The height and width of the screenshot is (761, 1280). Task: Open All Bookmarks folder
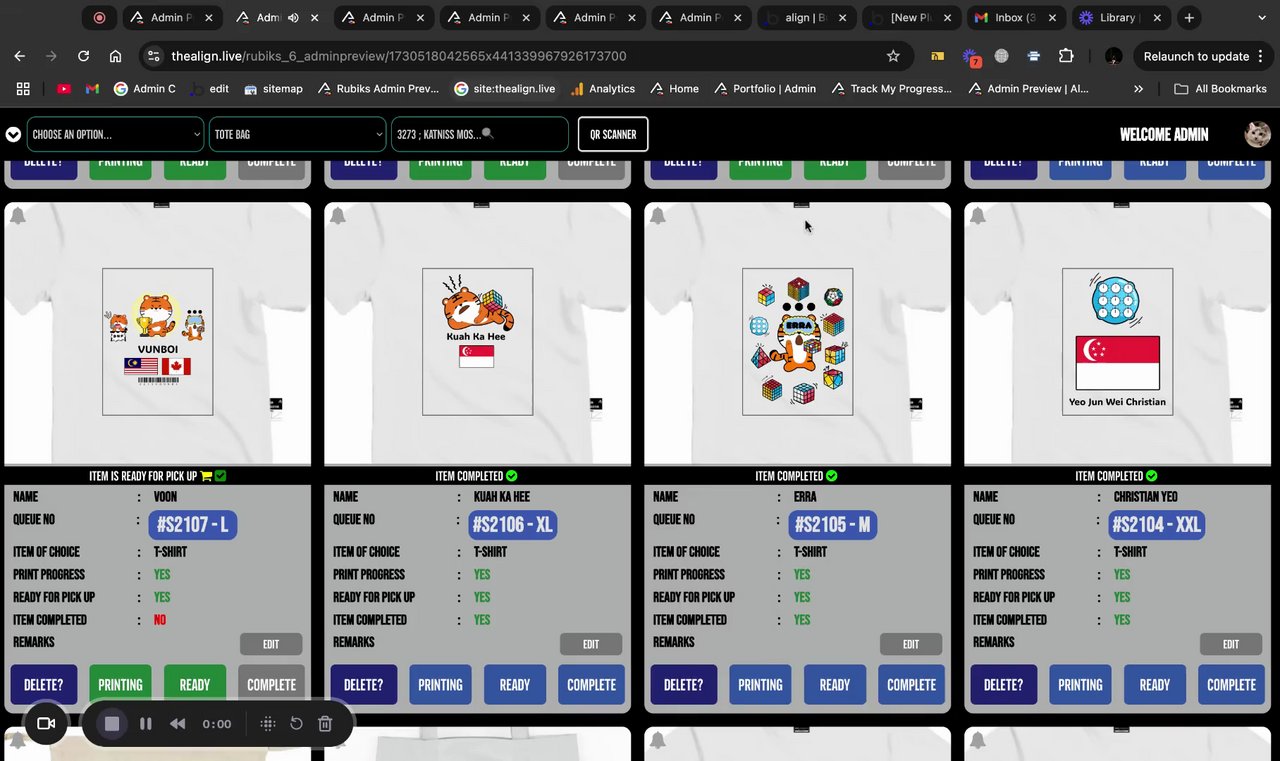1220,88
